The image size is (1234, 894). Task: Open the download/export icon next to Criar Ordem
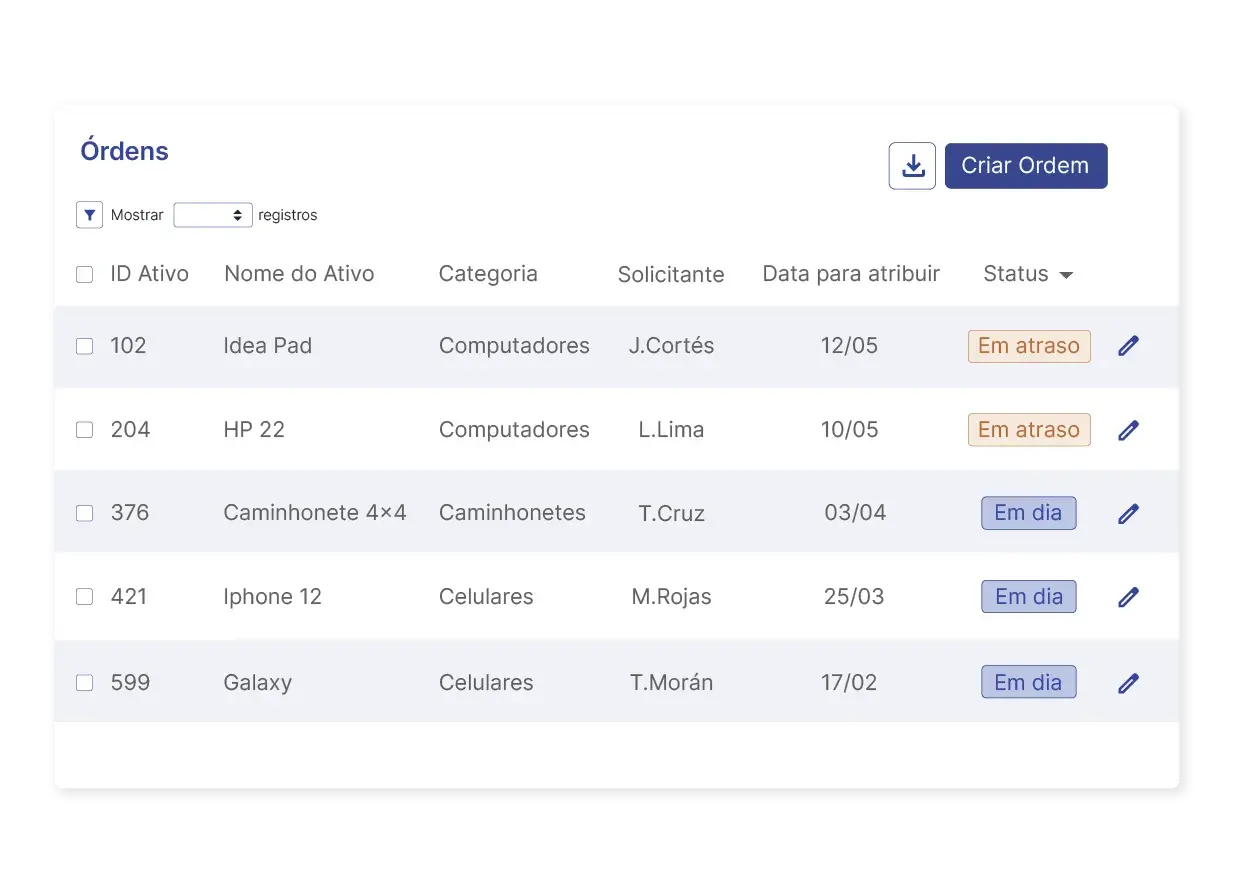[911, 165]
